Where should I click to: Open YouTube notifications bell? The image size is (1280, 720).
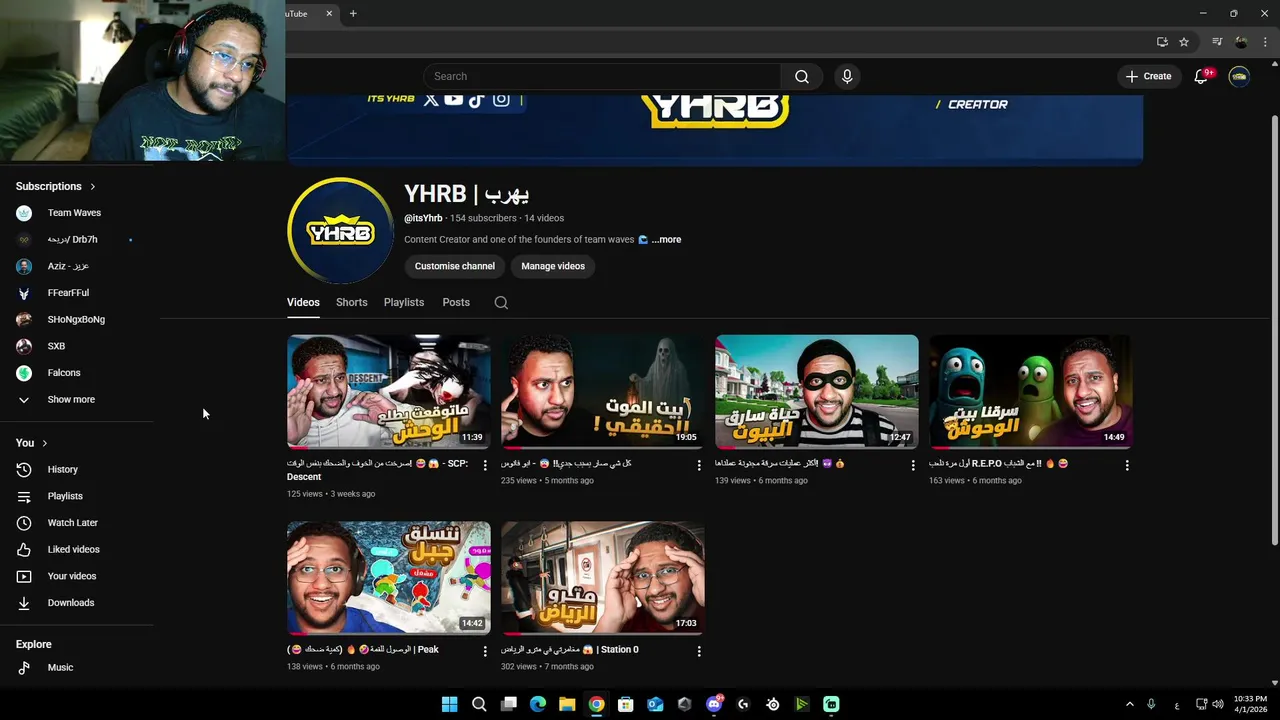1202,76
